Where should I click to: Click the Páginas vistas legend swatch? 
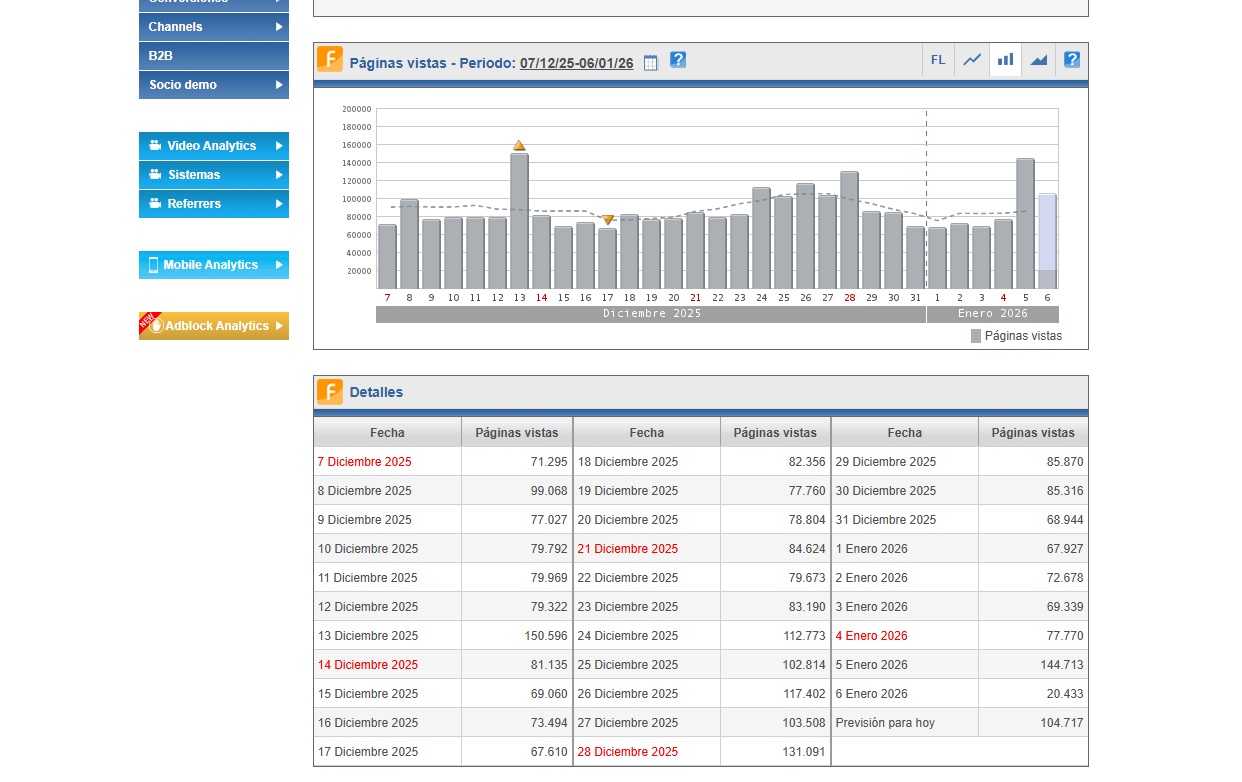tap(976, 336)
